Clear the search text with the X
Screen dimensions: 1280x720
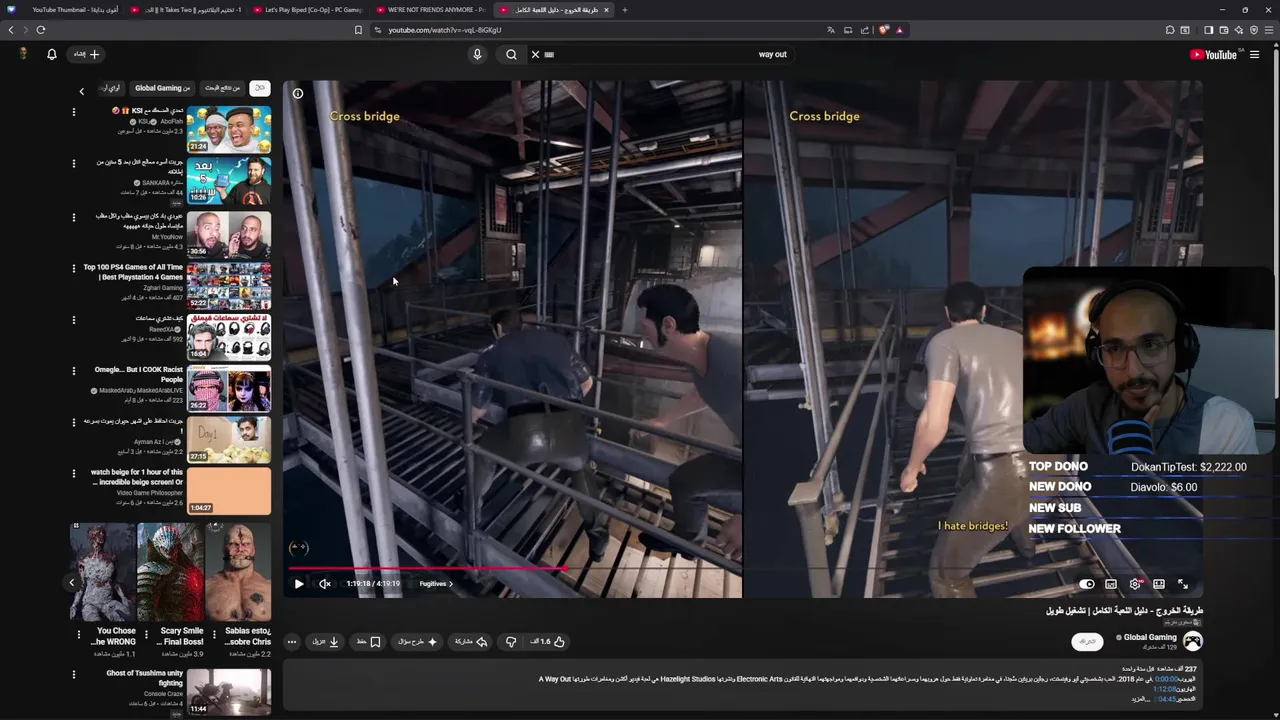tap(535, 54)
